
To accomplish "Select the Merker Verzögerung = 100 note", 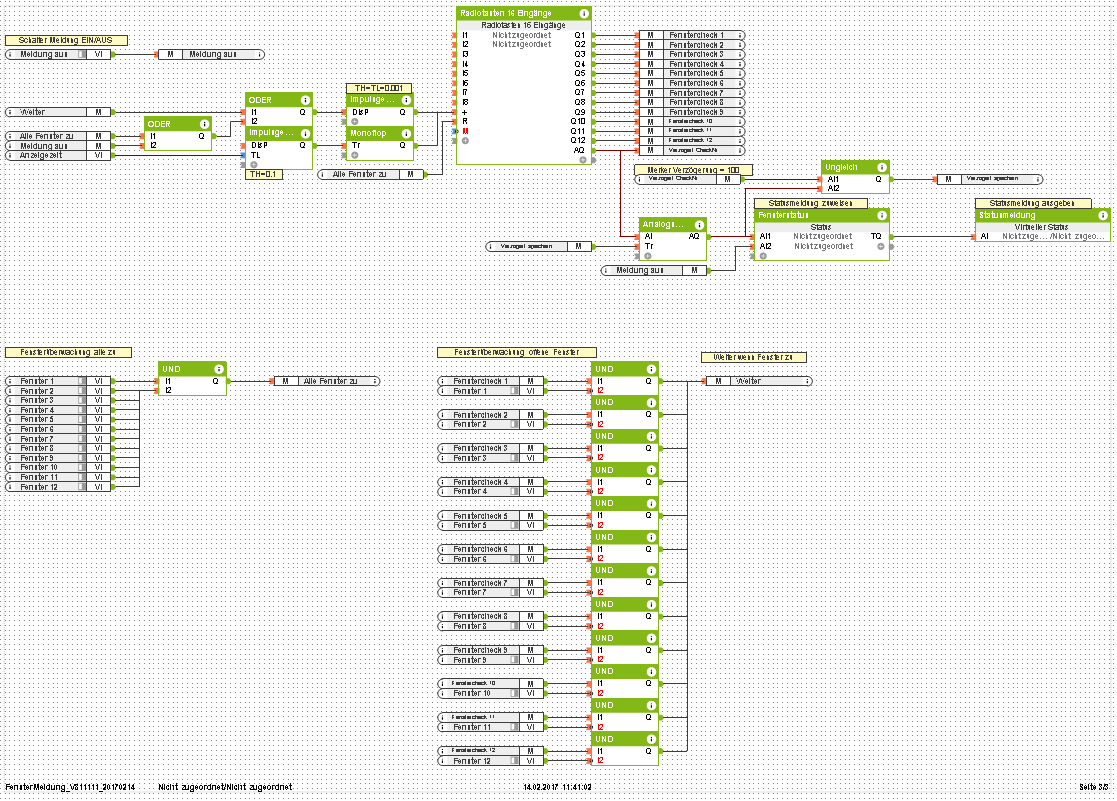I will 693,170.
